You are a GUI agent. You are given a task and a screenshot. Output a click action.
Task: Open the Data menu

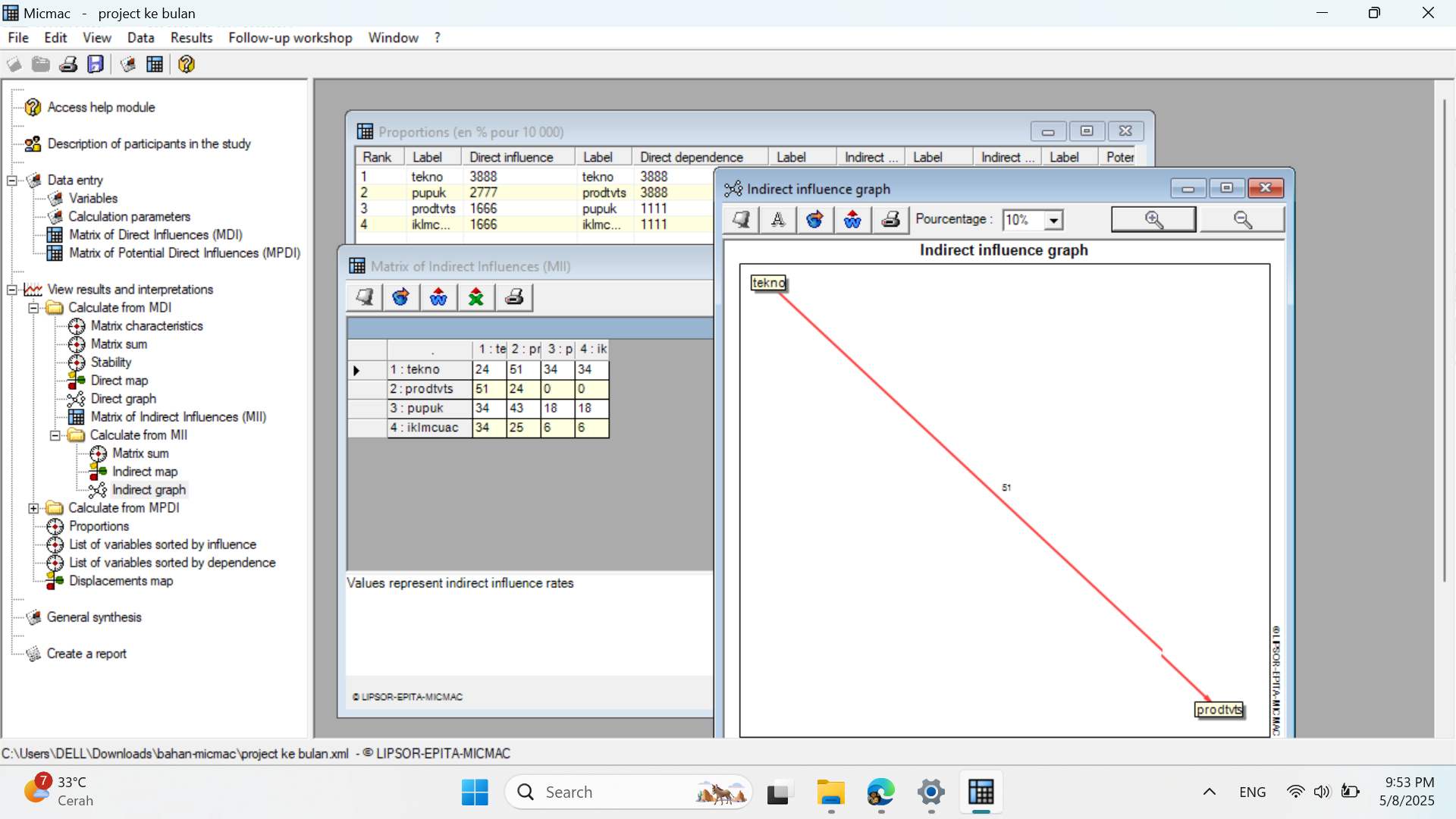click(141, 38)
